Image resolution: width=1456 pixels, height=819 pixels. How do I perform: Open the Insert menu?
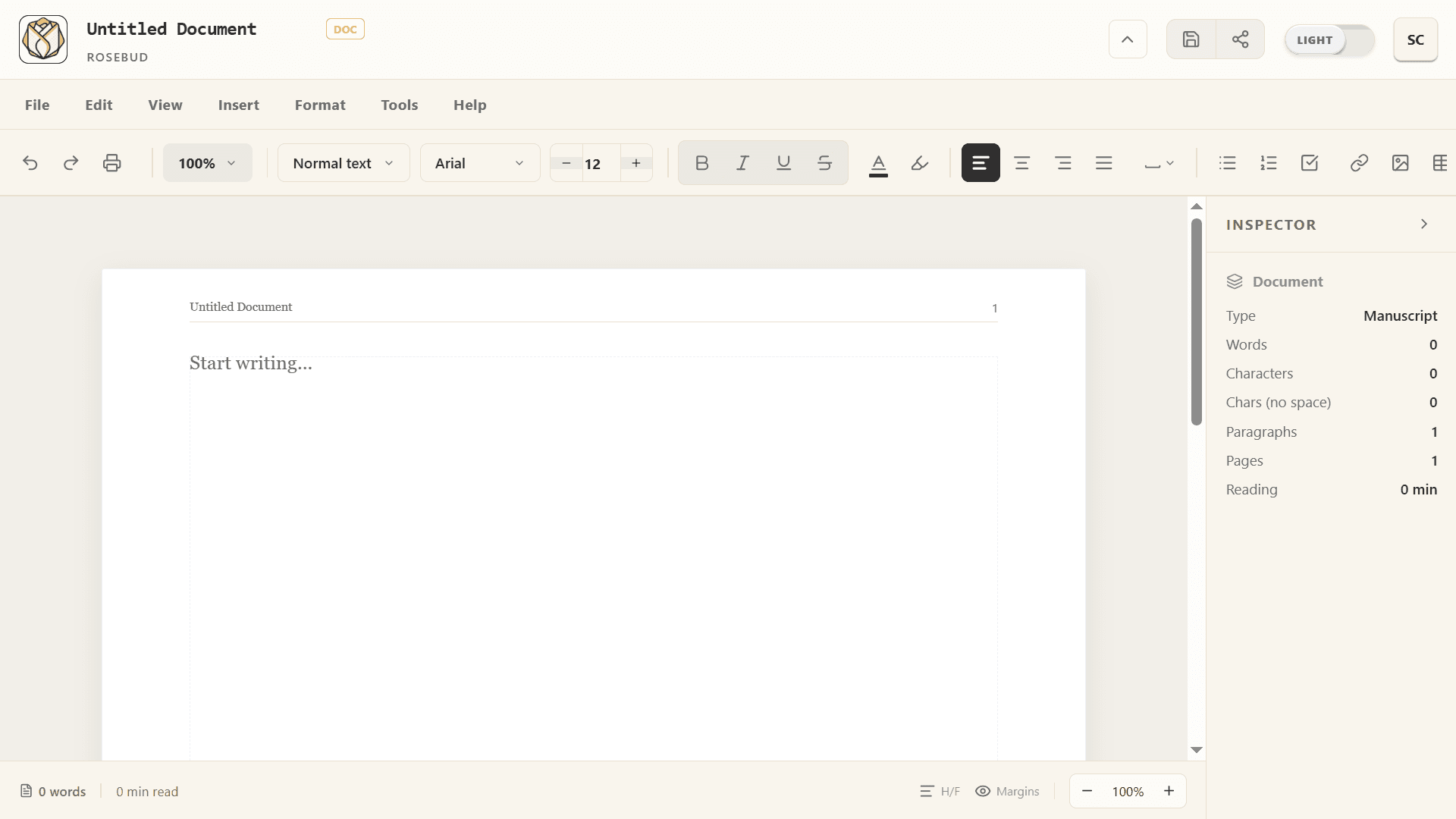239,105
